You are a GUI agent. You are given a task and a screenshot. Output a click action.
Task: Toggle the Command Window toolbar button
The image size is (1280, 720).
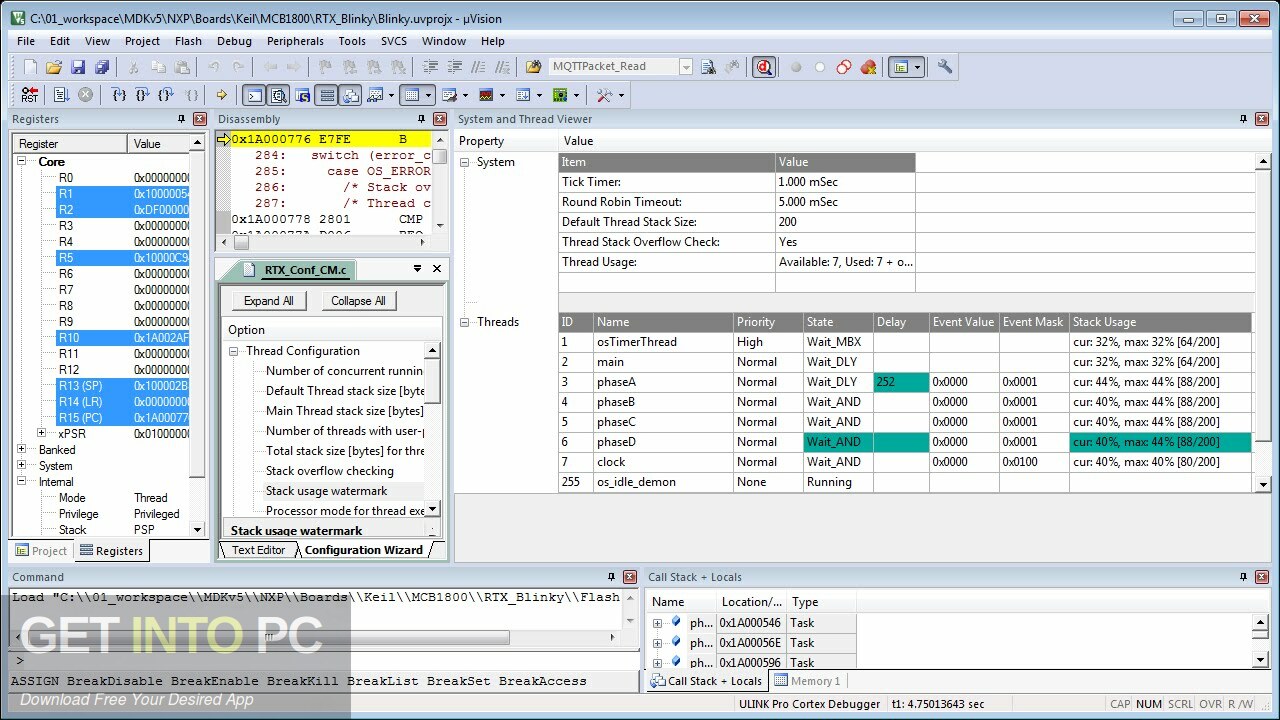[x=255, y=95]
